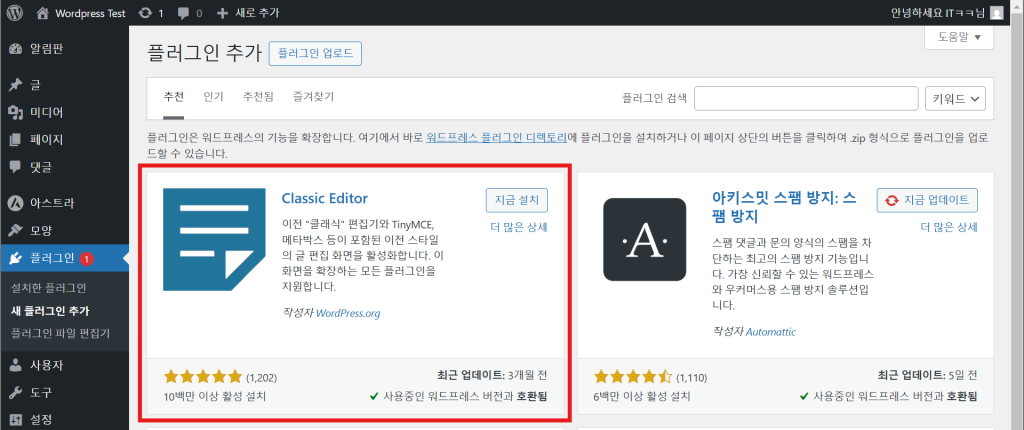Click '10백만 이상 활성 설치' text
Viewport: 1024px width, 430px height.
[215, 396]
